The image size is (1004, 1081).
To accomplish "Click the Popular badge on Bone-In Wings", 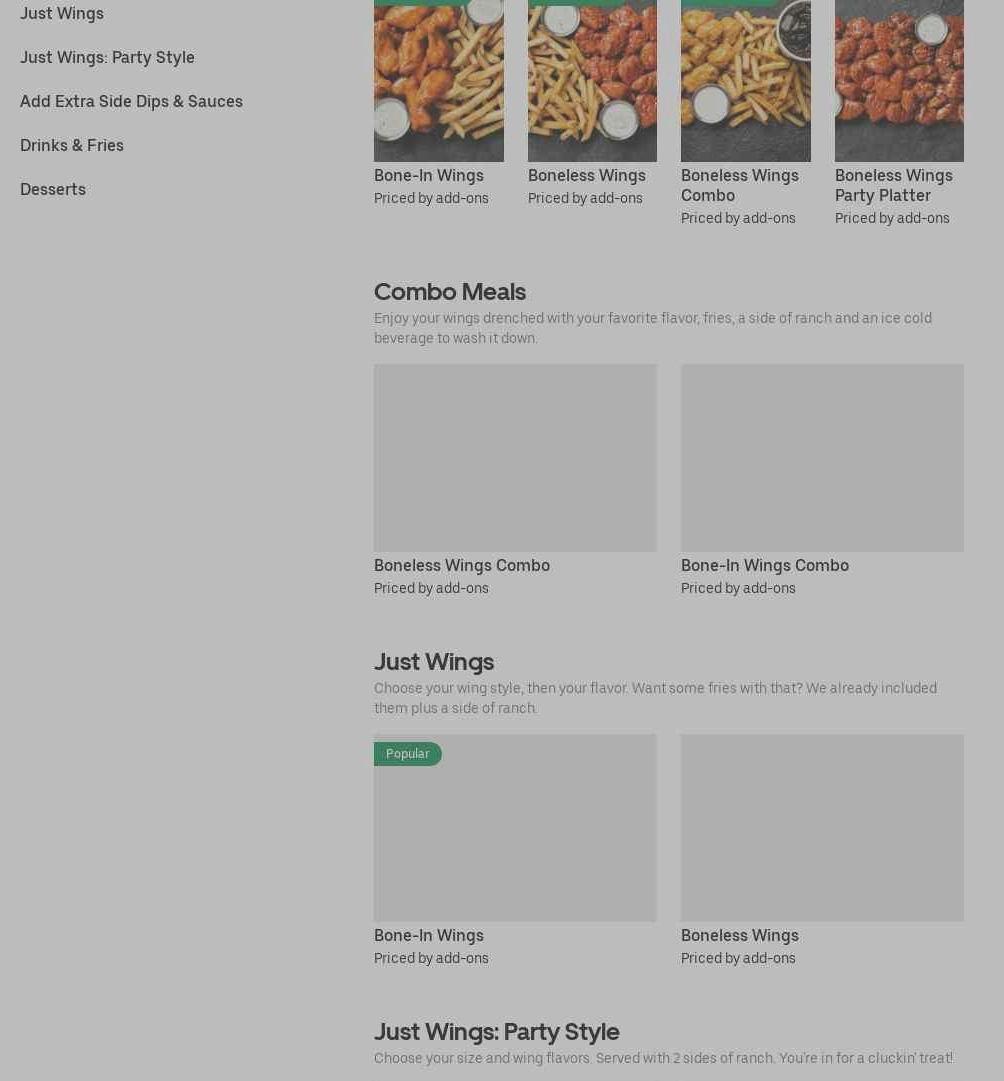I will tap(408, 754).
